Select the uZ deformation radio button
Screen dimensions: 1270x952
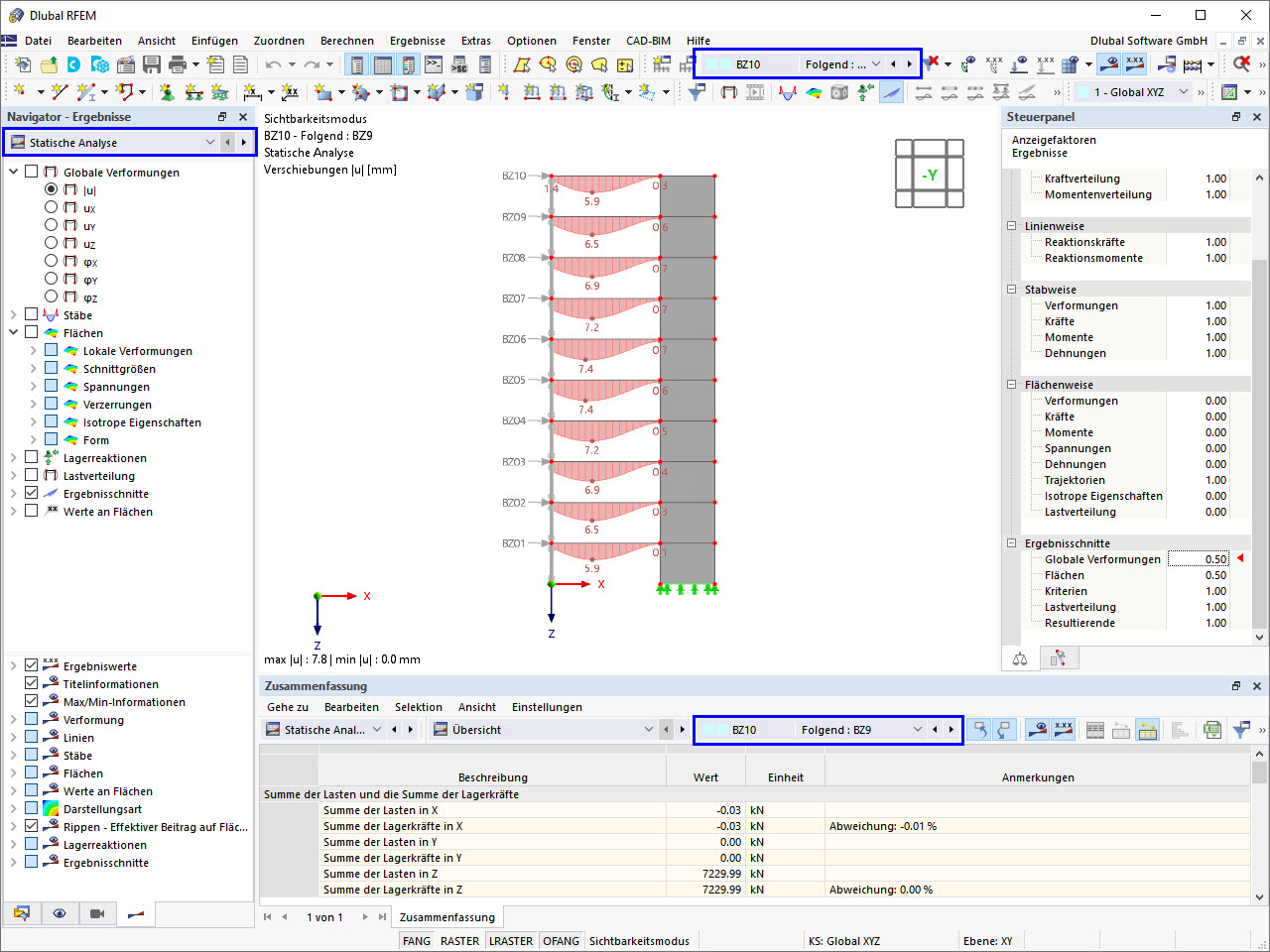(x=52, y=243)
